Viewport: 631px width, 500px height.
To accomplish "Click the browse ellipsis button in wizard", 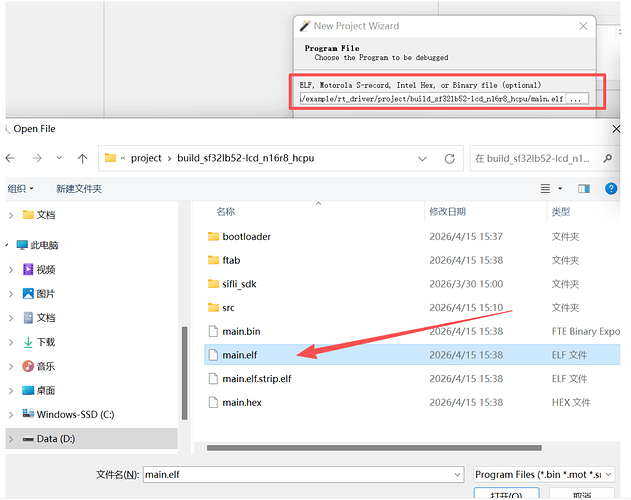I will tap(577, 99).
